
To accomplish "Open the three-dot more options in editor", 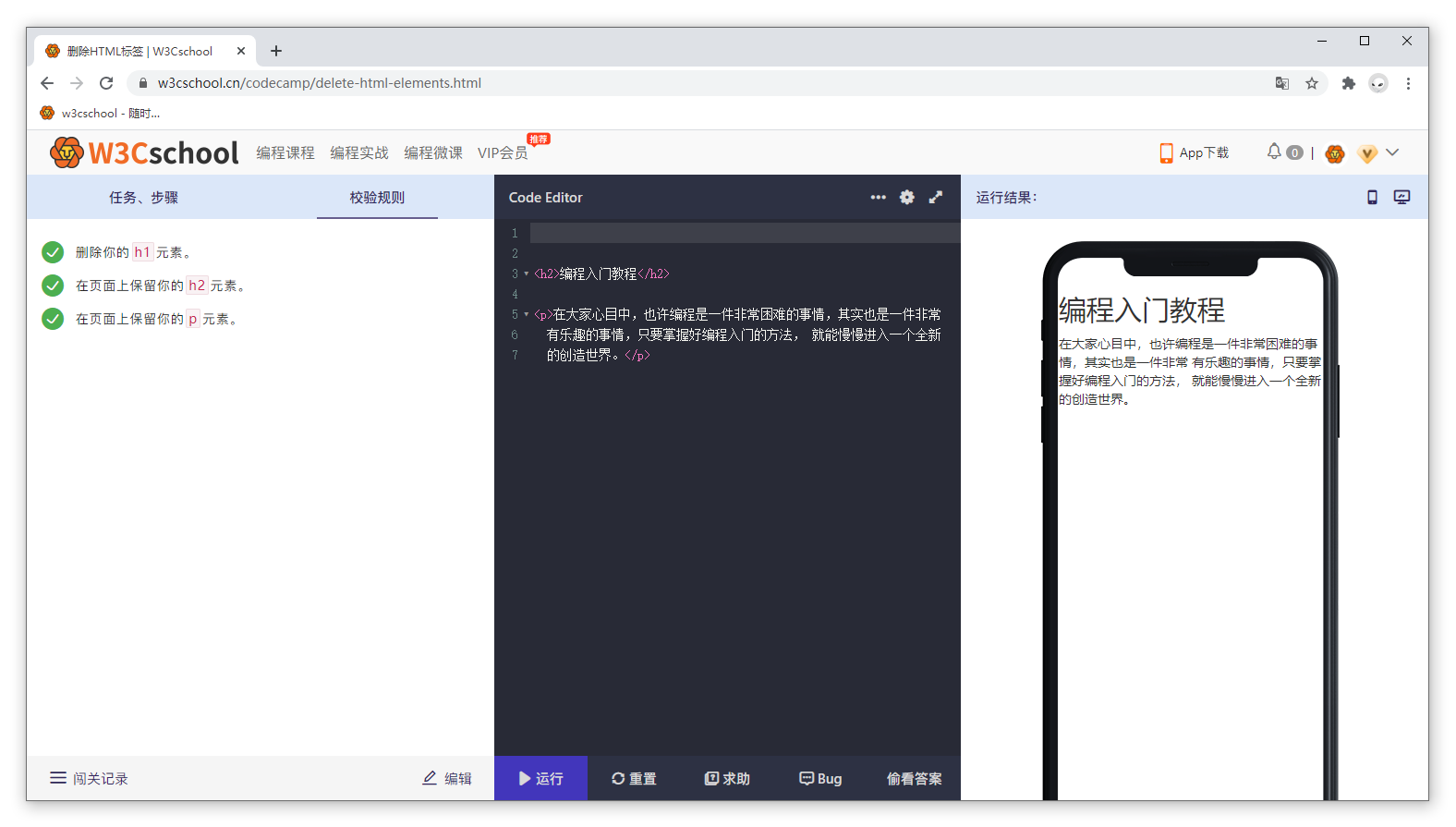I will (878, 197).
